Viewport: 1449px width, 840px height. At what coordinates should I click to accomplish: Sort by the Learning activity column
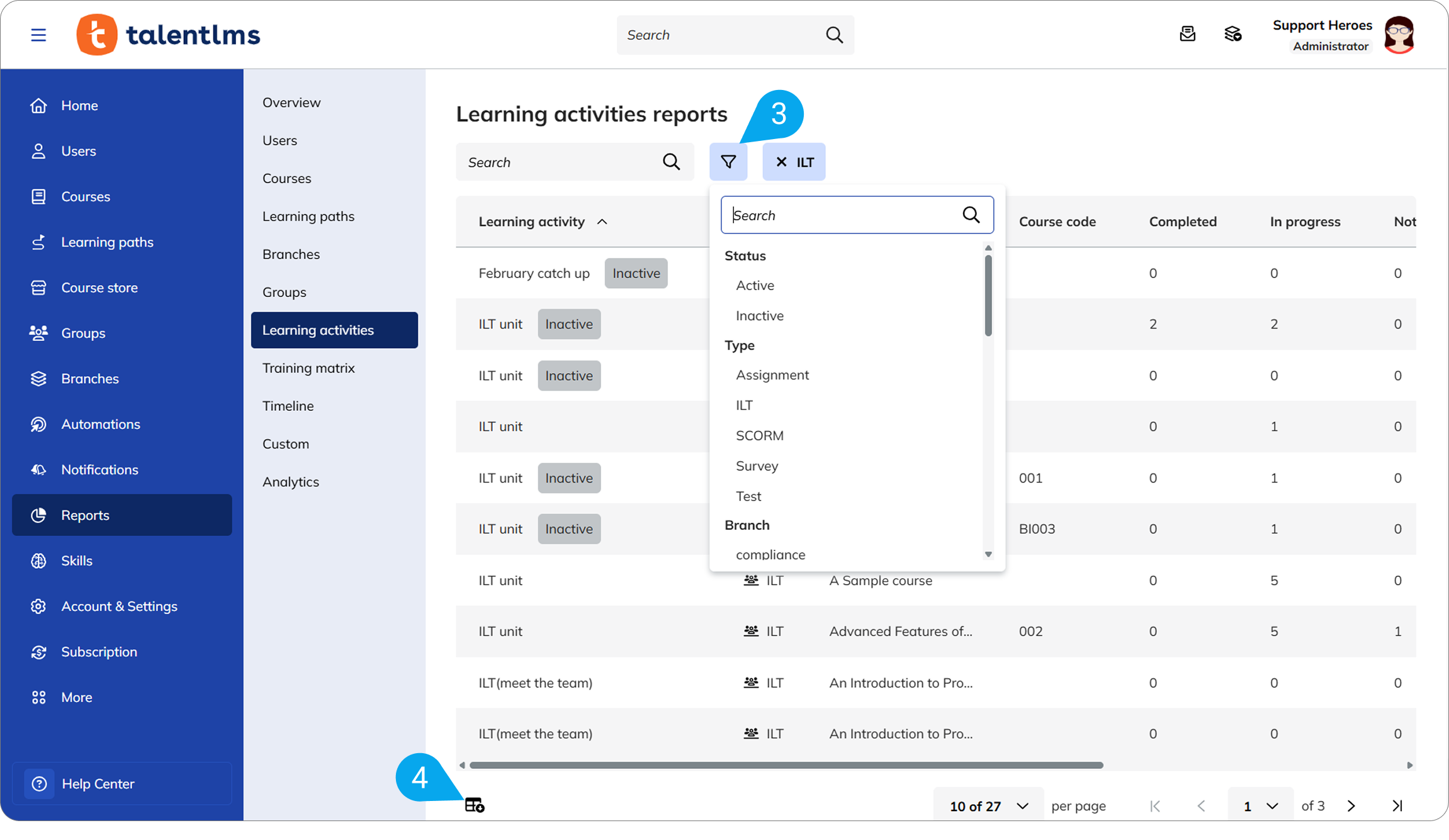pyautogui.click(x=543, y=221)
